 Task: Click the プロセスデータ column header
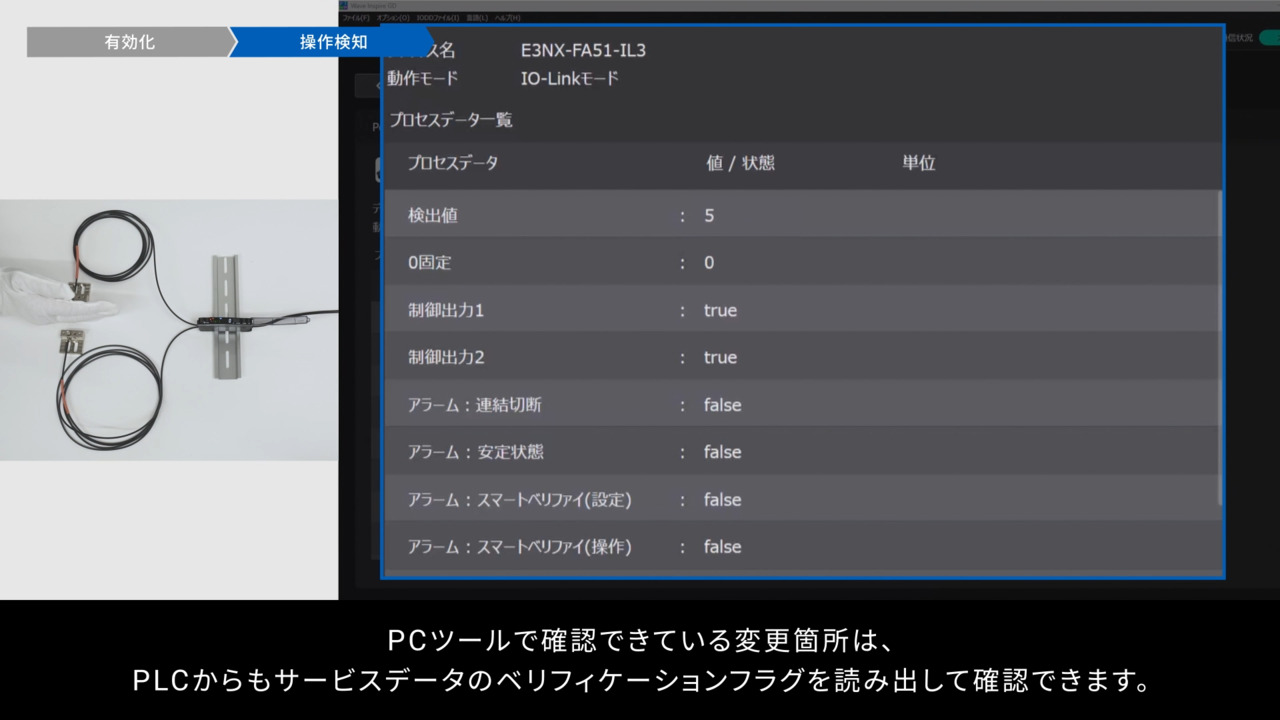452,163
